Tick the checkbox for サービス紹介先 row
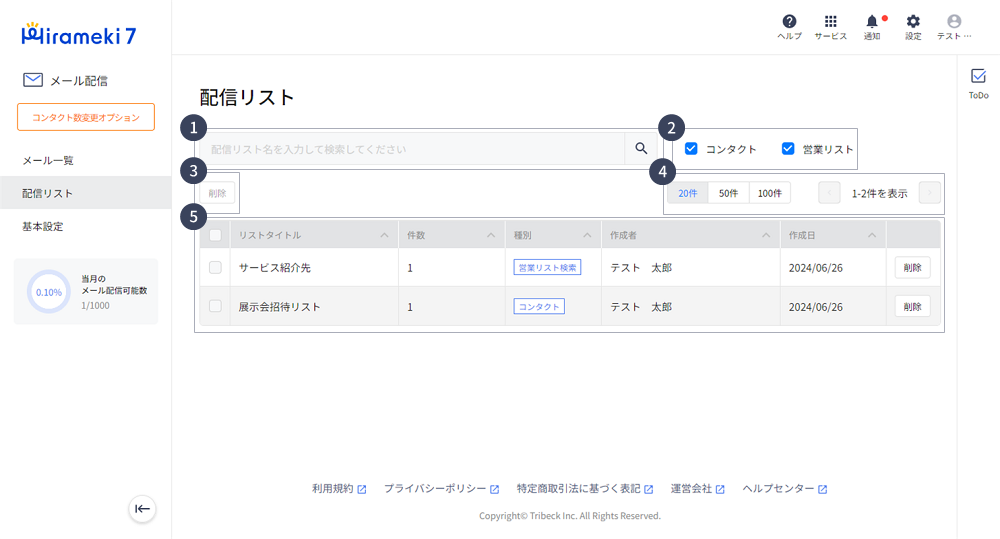 click(215, 268)
